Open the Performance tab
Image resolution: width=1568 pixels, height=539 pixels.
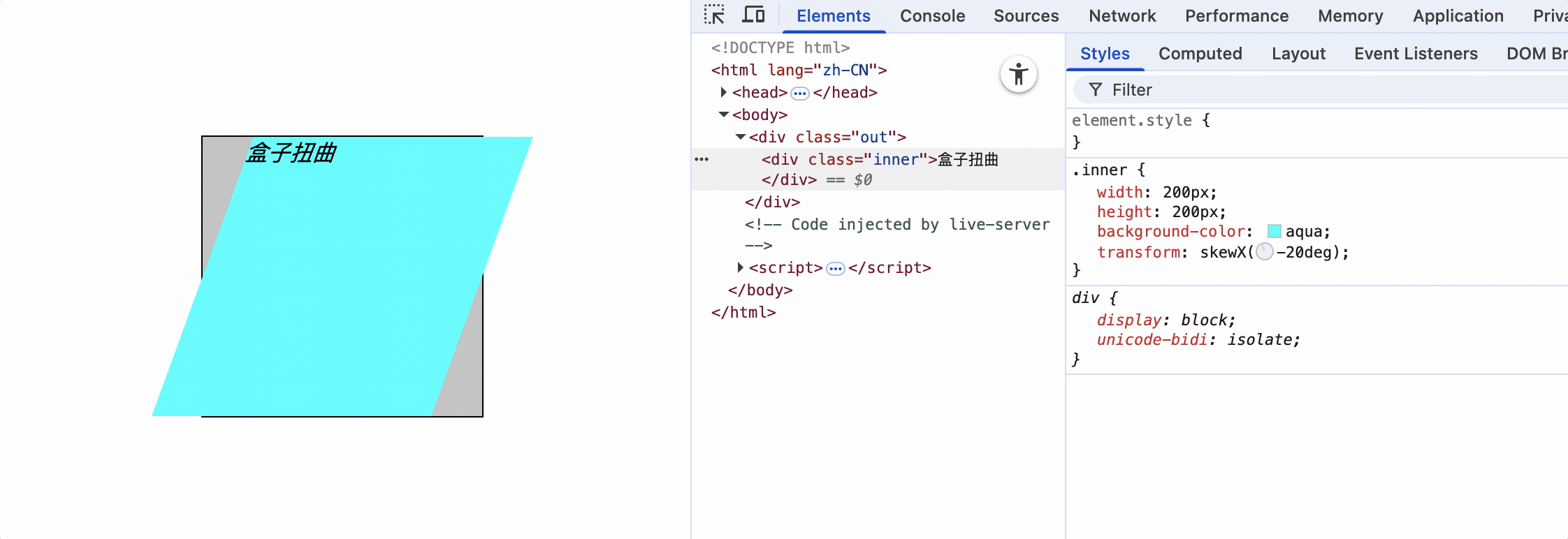1237,16
